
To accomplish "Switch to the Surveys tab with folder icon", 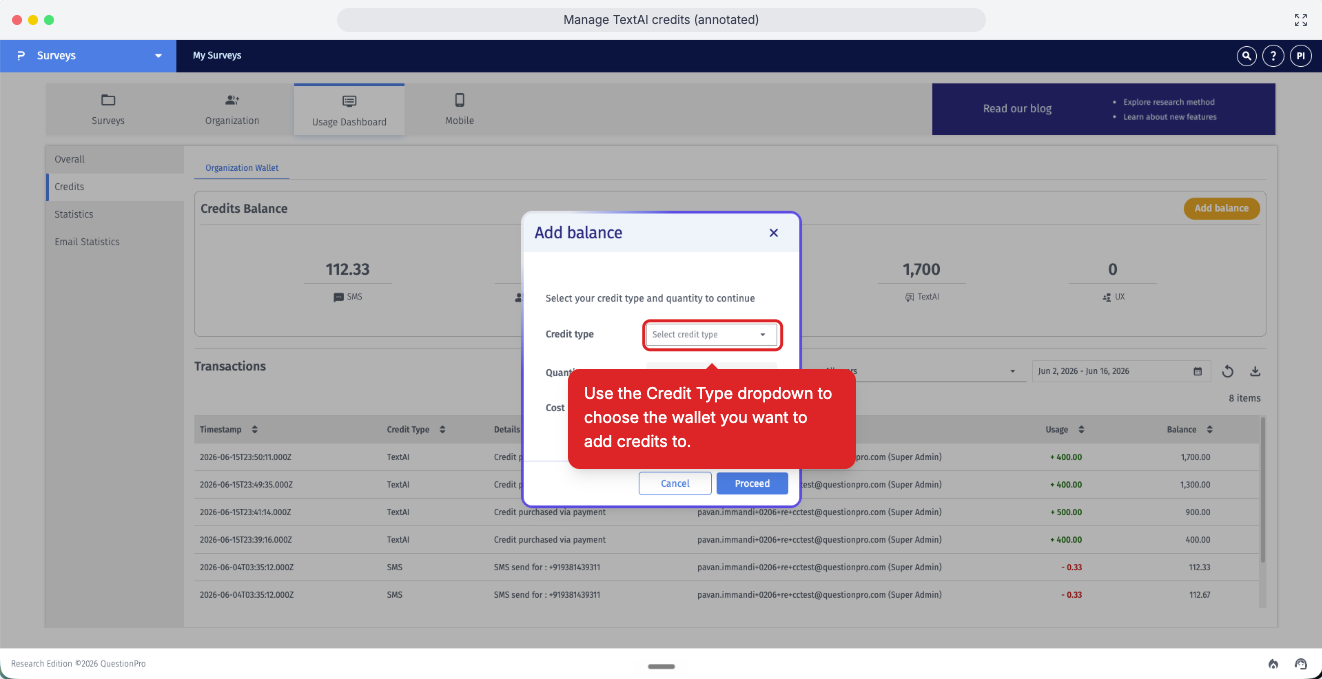I will point(108,109).
